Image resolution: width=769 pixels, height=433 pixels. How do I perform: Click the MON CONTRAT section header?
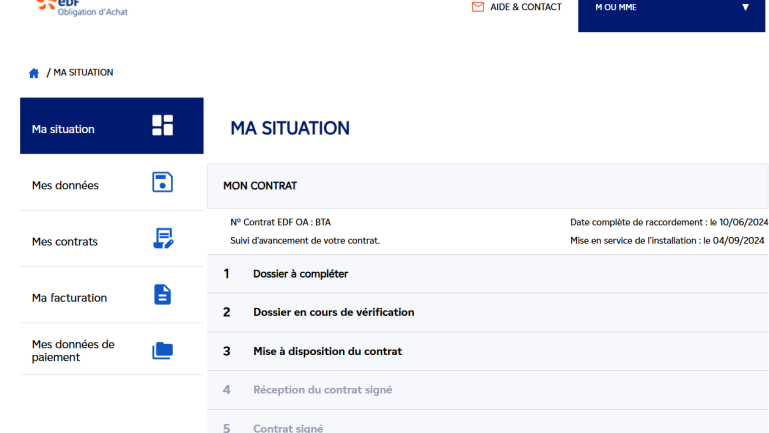pyautogui.click(x=260, y=186)
